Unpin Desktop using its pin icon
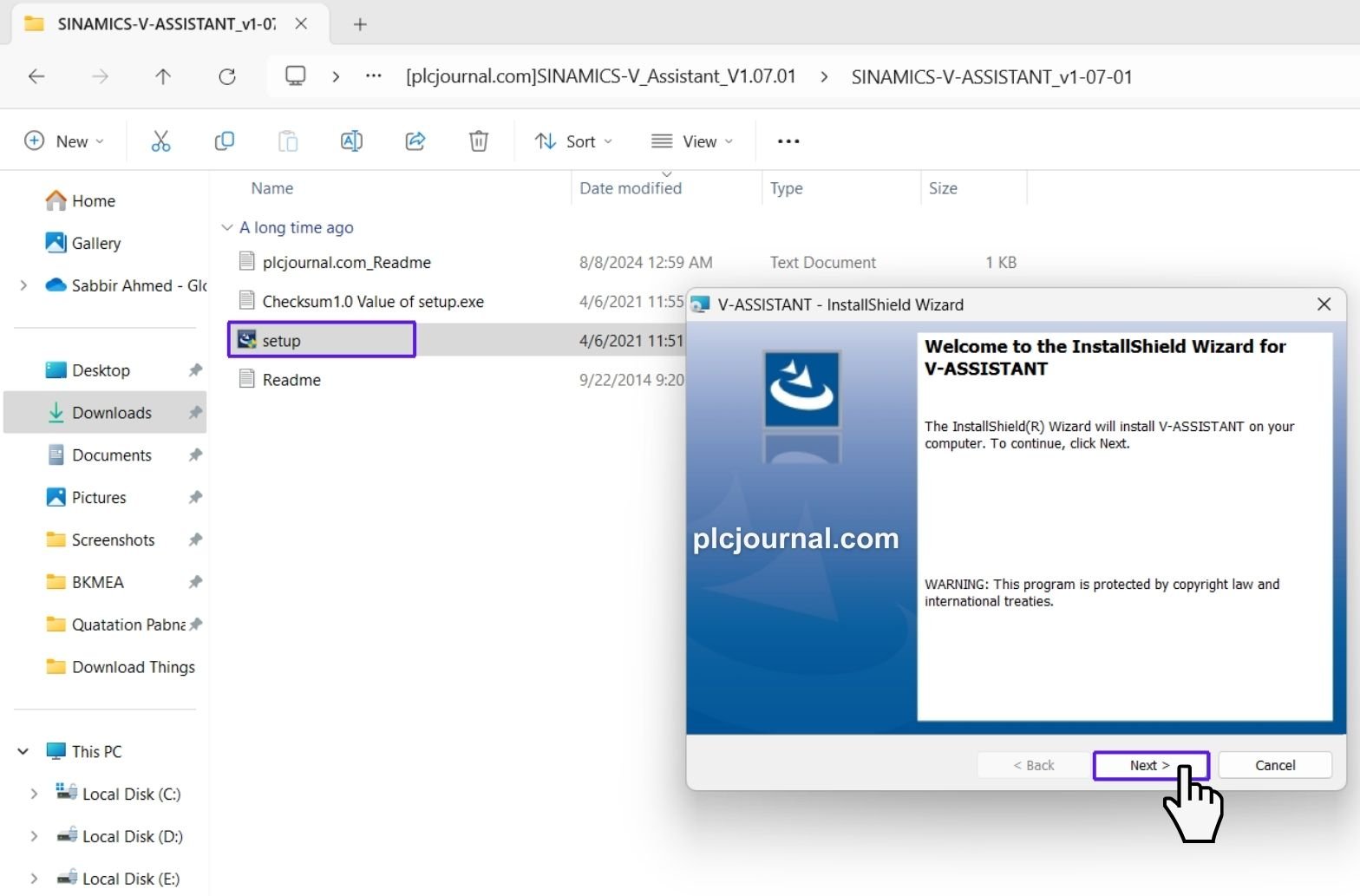 195,370
